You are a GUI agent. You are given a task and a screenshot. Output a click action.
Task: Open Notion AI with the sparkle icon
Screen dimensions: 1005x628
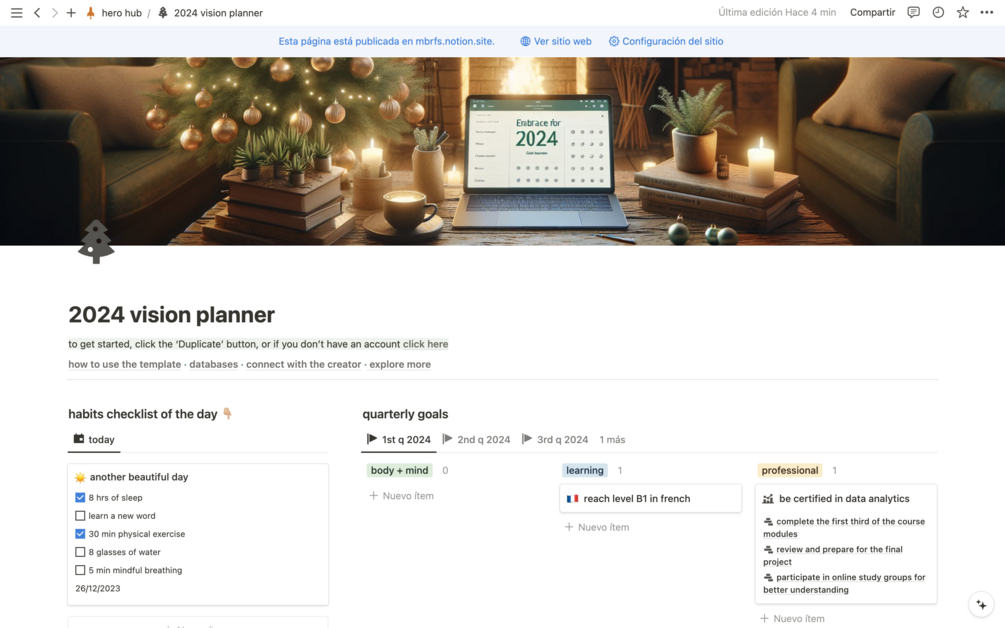[x=980, y=604]
